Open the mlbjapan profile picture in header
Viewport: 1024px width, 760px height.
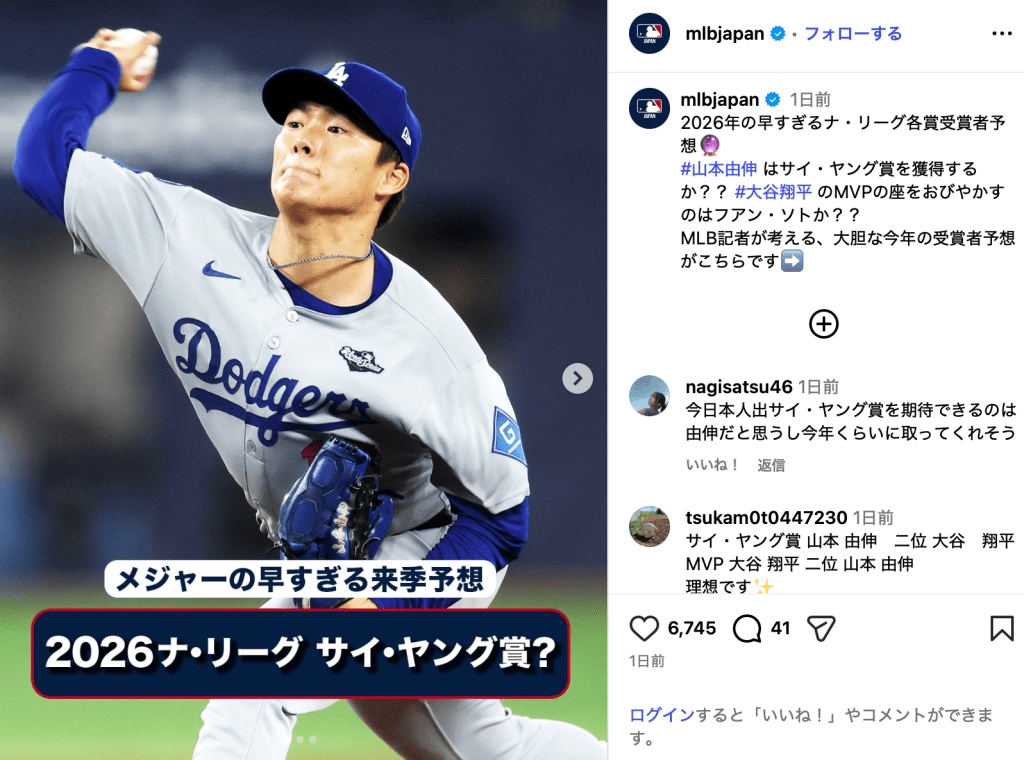pyautogui.click(x=649, y=33)
